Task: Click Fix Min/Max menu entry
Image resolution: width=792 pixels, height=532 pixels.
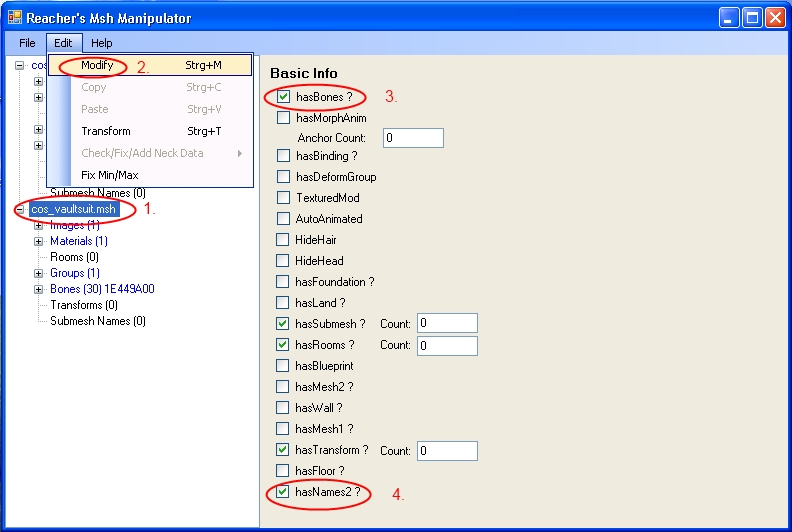Action: [110, 175]
